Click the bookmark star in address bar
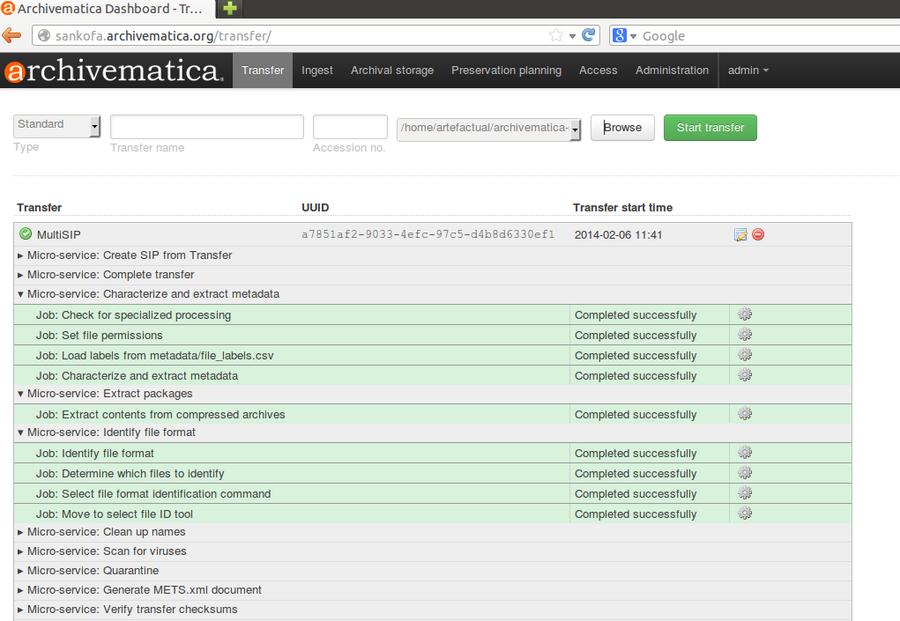 coord(554,33)
